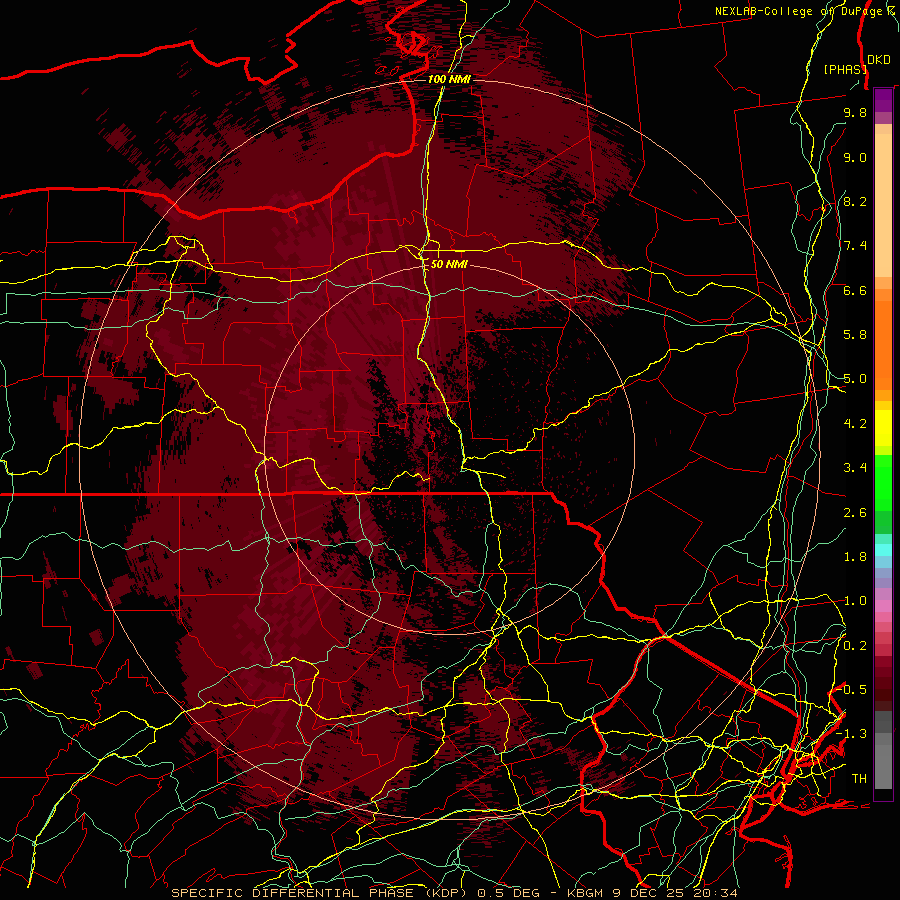The image size is (900, 900).
Task: Pick the bright green band on the color bar
Action: pos(883,485)
